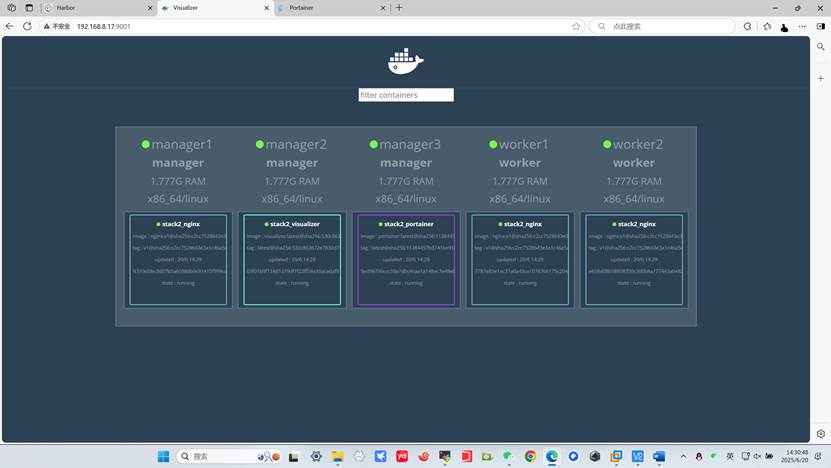Open browser refresh/extensions circular icon

[747, 26]
